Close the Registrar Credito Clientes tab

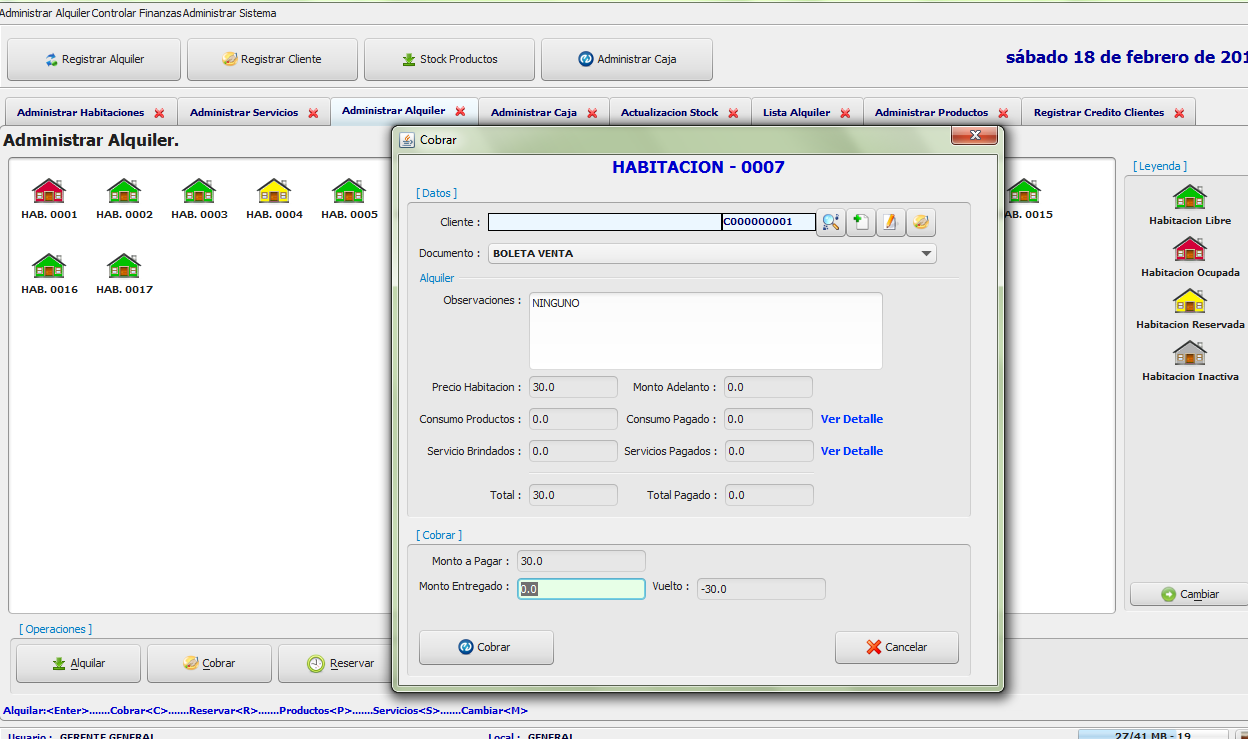point(1179,113)
